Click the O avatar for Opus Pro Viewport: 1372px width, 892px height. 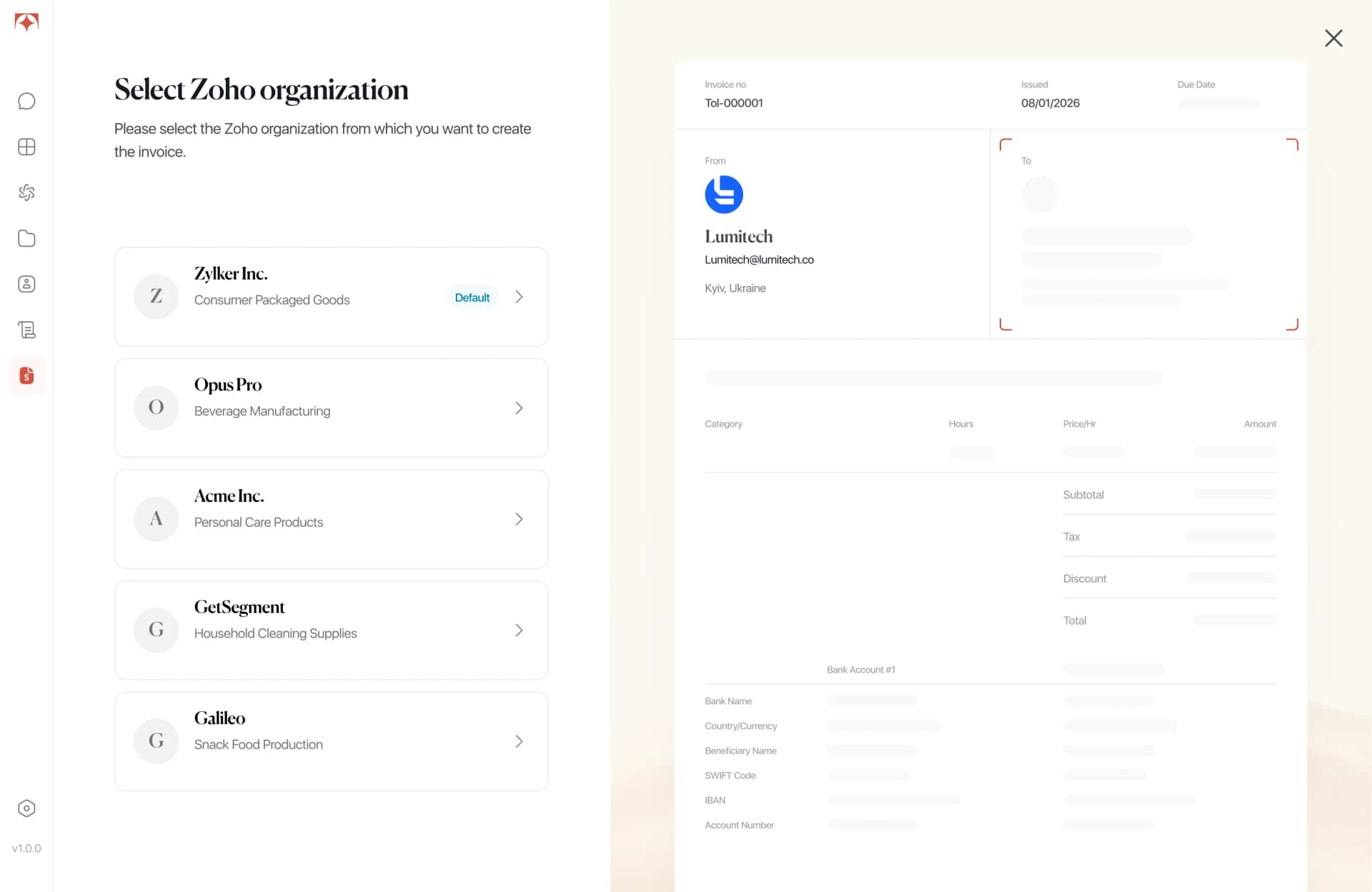(156, 407)
